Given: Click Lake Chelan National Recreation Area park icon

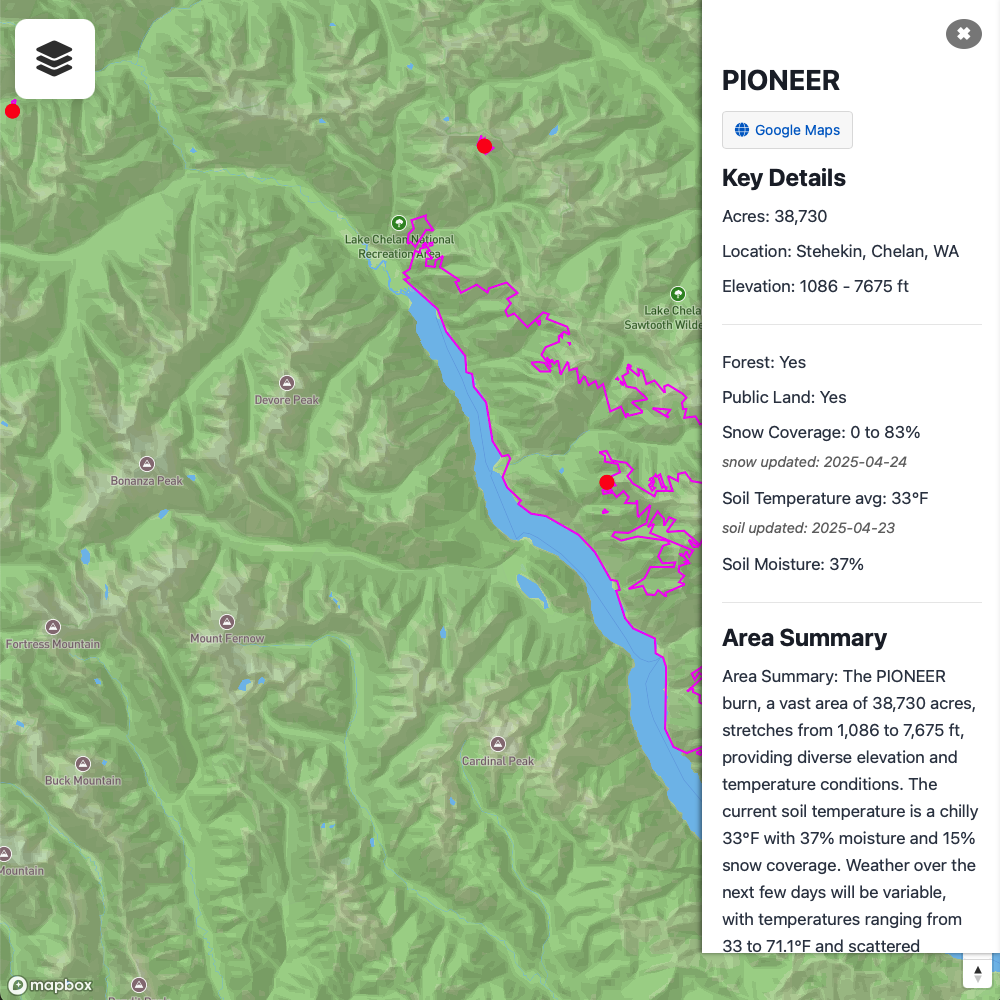Looking at the screenshot, I should (399, 223).
